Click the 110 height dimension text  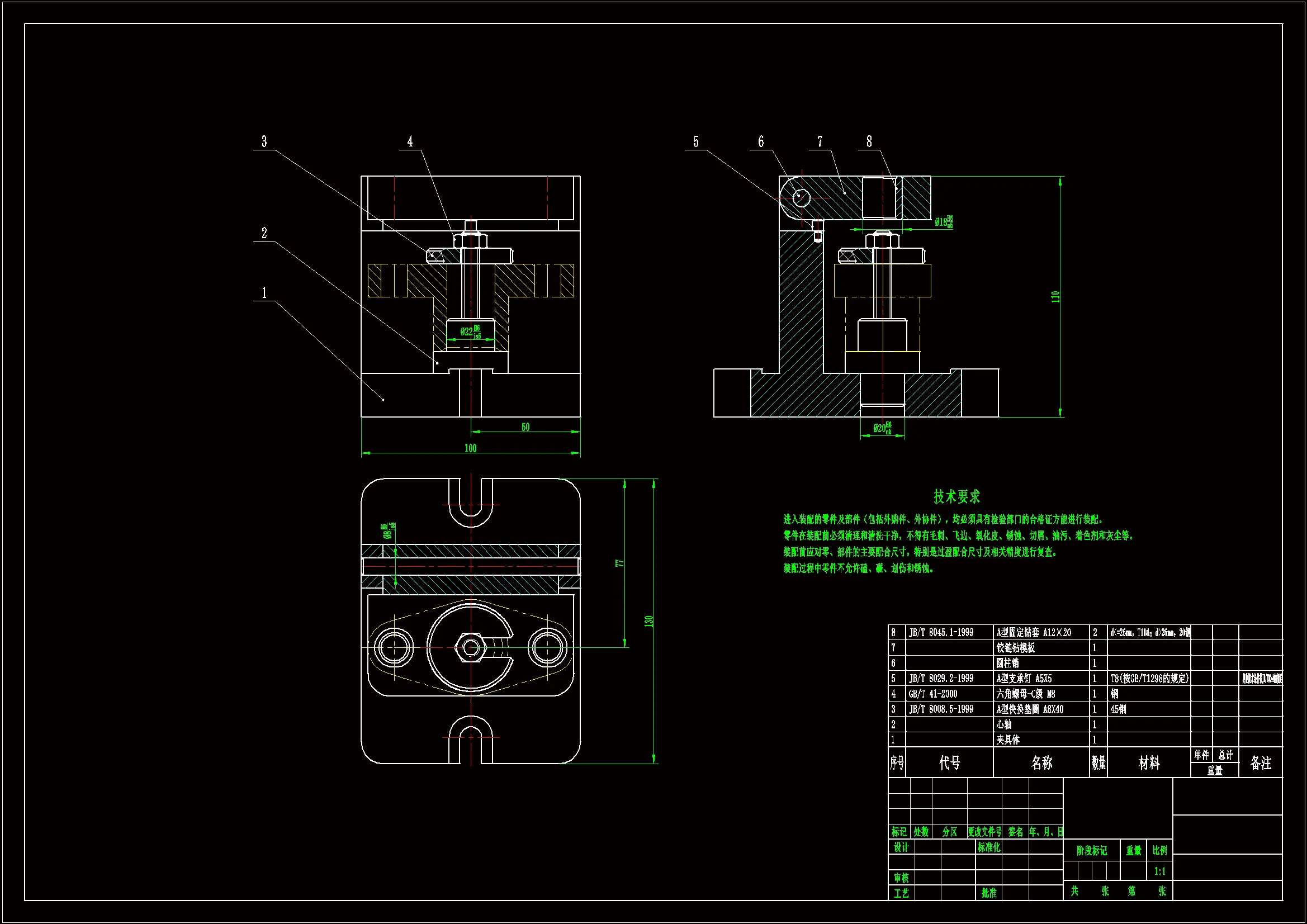pyautogui.click(x=1055, y=297)
